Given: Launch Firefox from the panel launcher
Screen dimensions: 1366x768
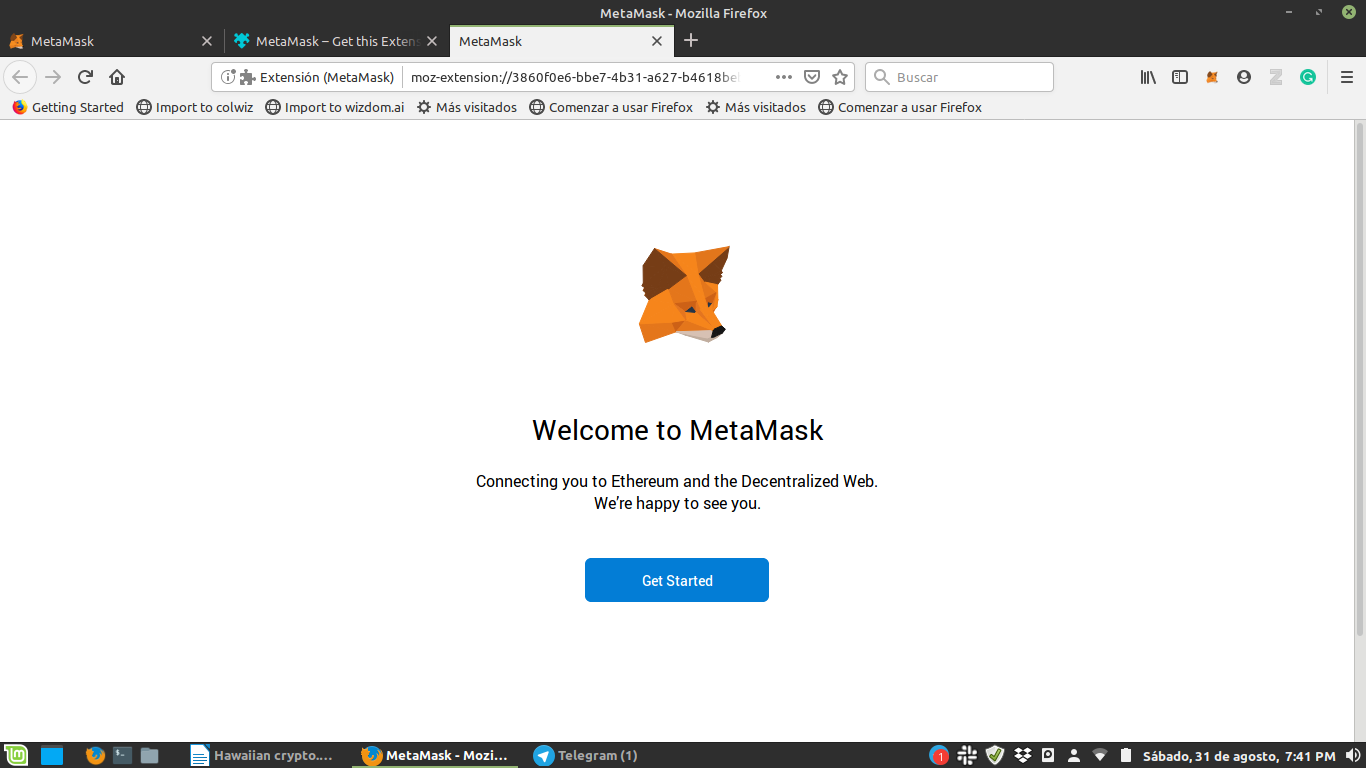Looking at the screenshot, I should point(95,755).
